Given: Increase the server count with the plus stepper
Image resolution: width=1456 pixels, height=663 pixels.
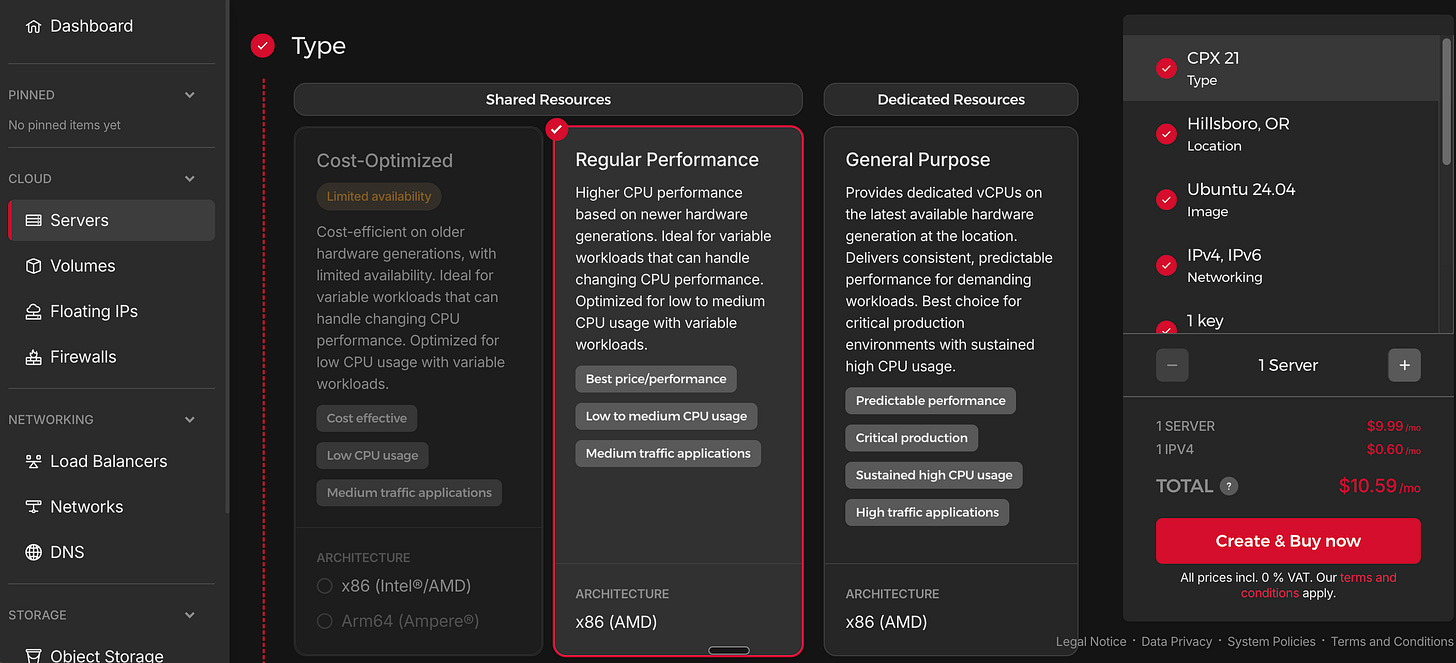Looking at the screenshot, I should click(1404, 365).
